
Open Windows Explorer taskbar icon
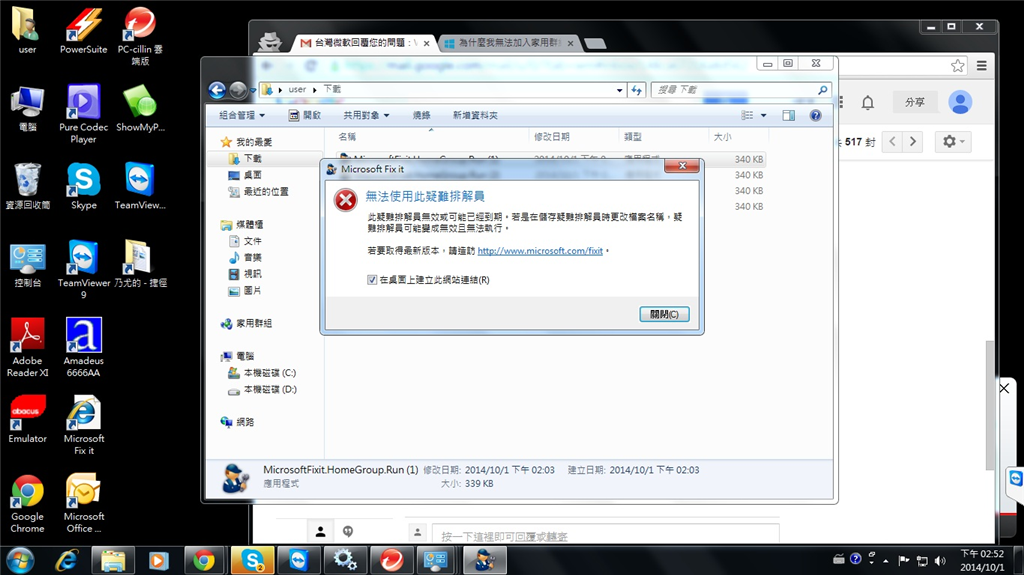coord(113,561)
